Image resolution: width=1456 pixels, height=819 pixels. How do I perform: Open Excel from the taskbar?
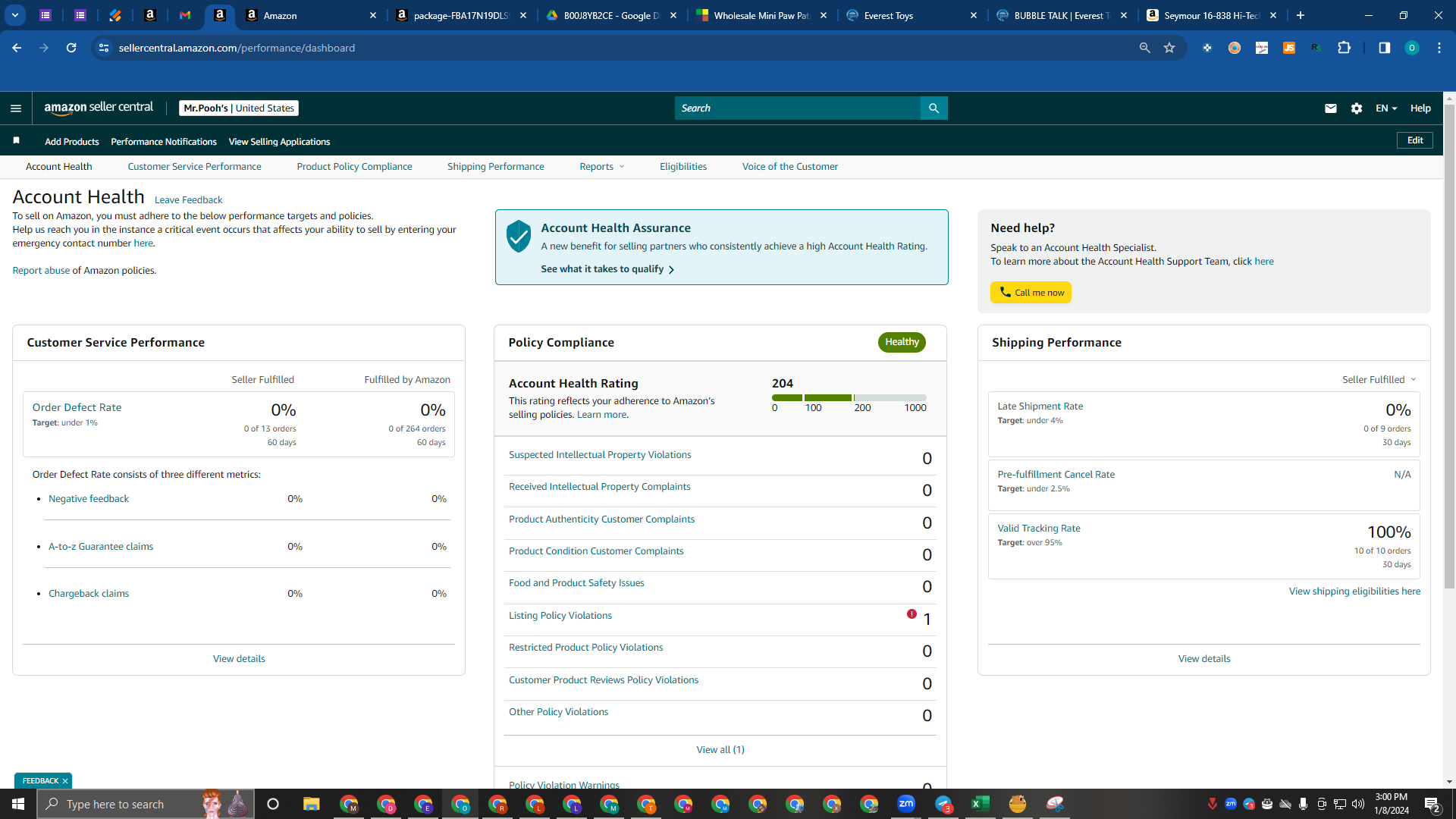980,804
